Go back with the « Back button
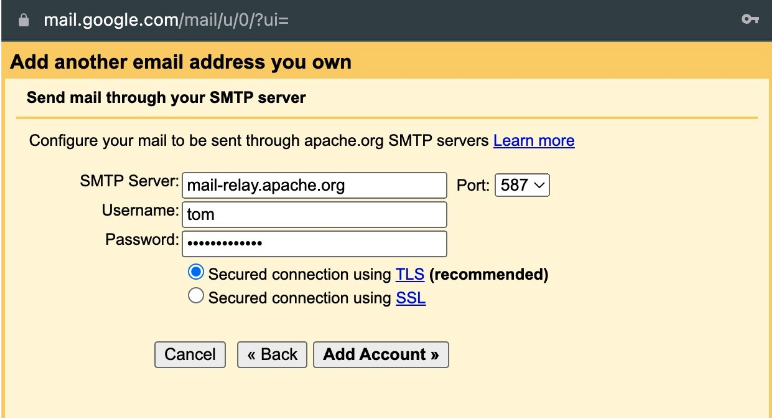 (272, 354)
